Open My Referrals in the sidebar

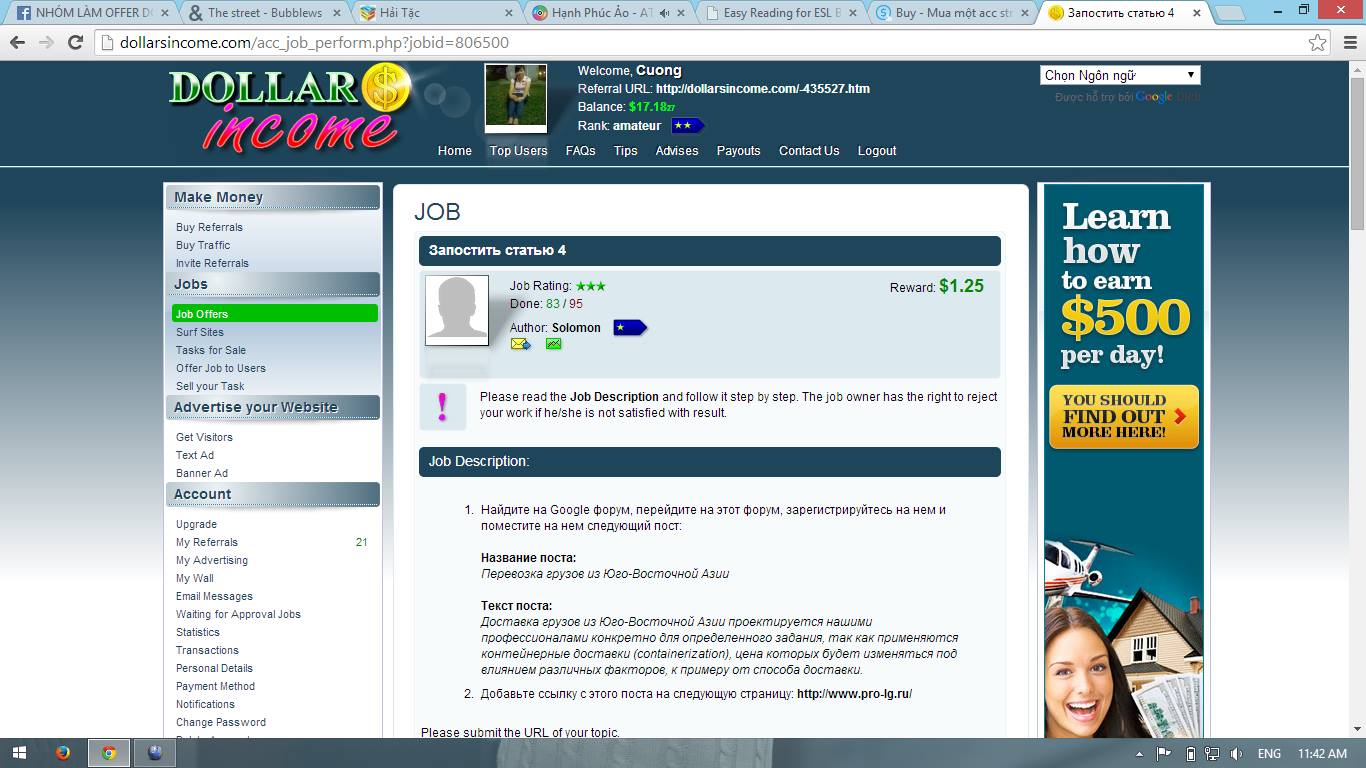pos(207,542)
